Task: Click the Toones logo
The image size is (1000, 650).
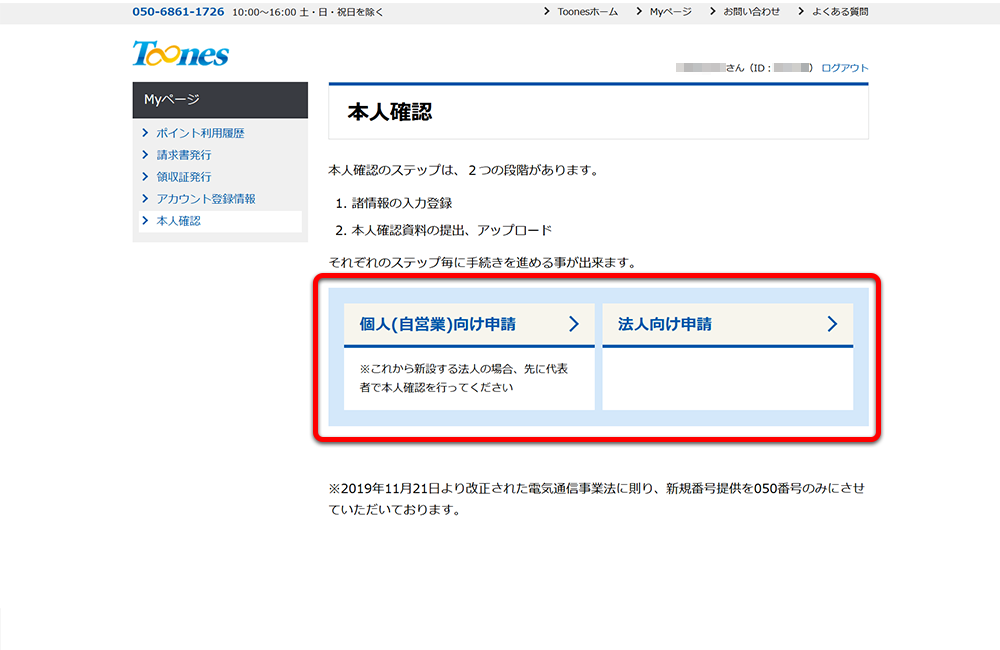Action: [181, 54]
